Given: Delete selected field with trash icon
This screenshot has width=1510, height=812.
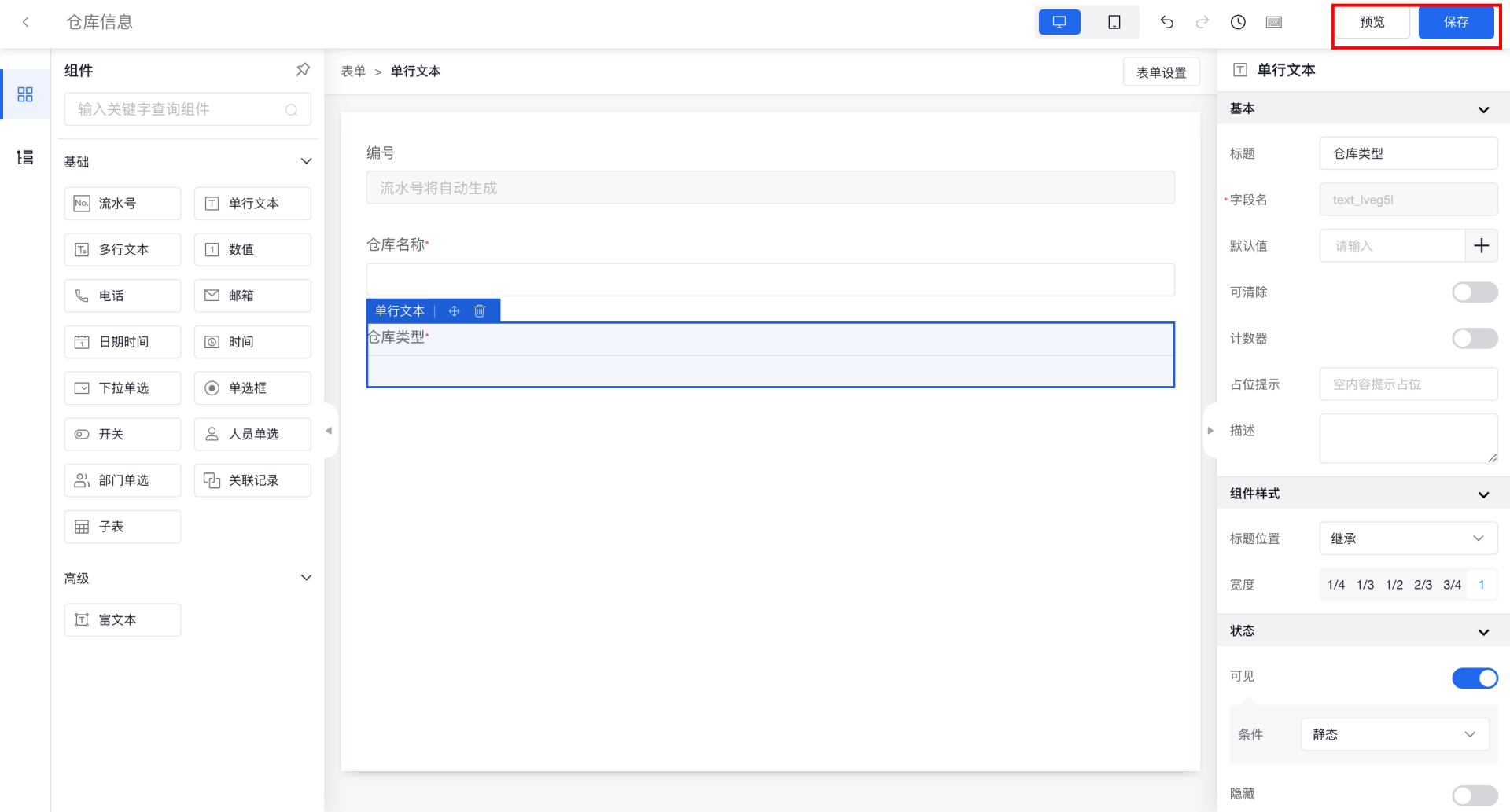Looking at the screenshot, I should point(480,311).
